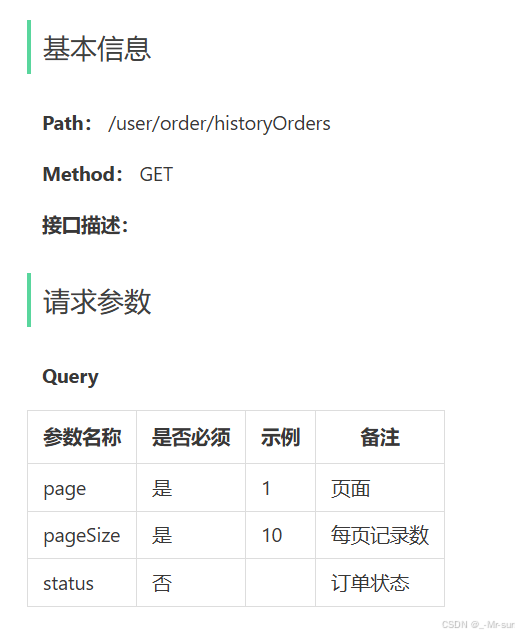Click the 基本信息 heading
This screenshot has height=636, width=519.
coord(97,49)
